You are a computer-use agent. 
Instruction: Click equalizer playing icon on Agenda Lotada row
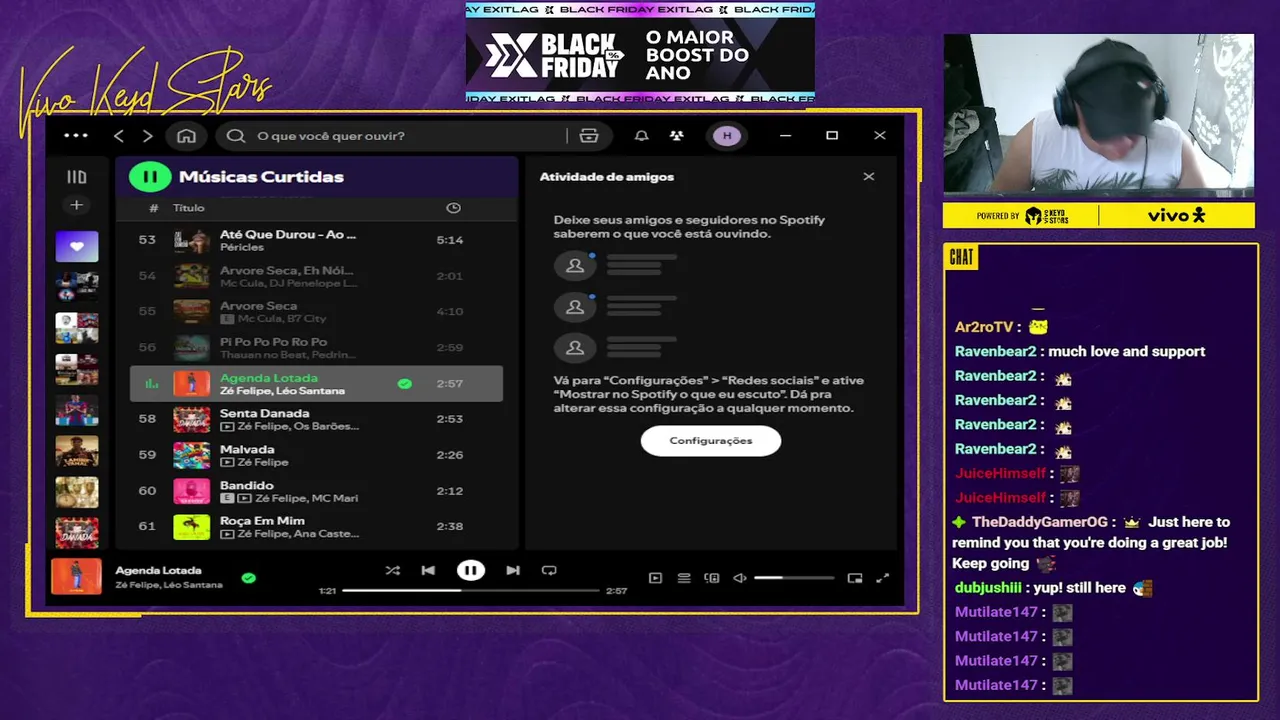pos(152,383)
